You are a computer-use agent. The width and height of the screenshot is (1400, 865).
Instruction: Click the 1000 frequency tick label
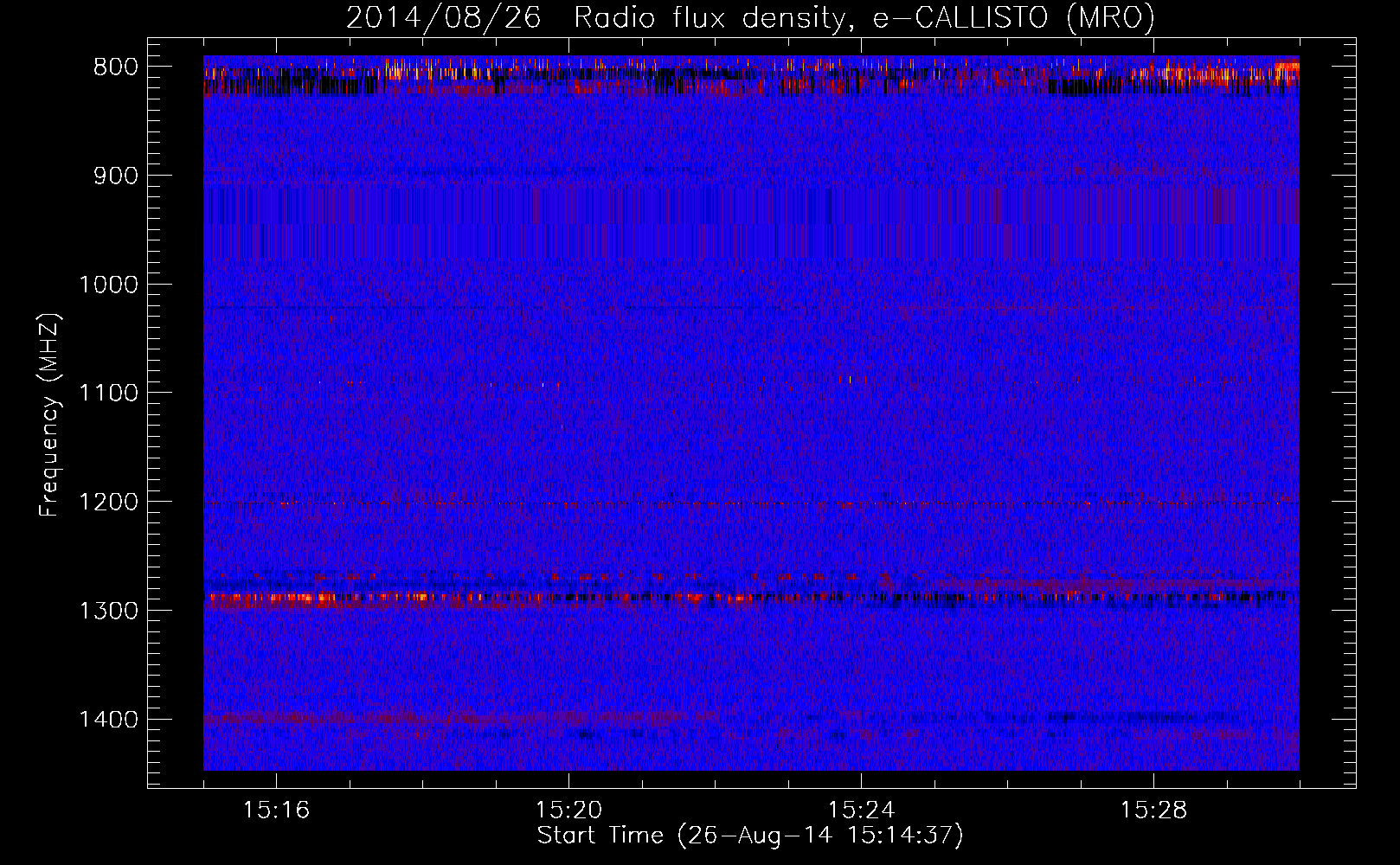pos(108,285)
